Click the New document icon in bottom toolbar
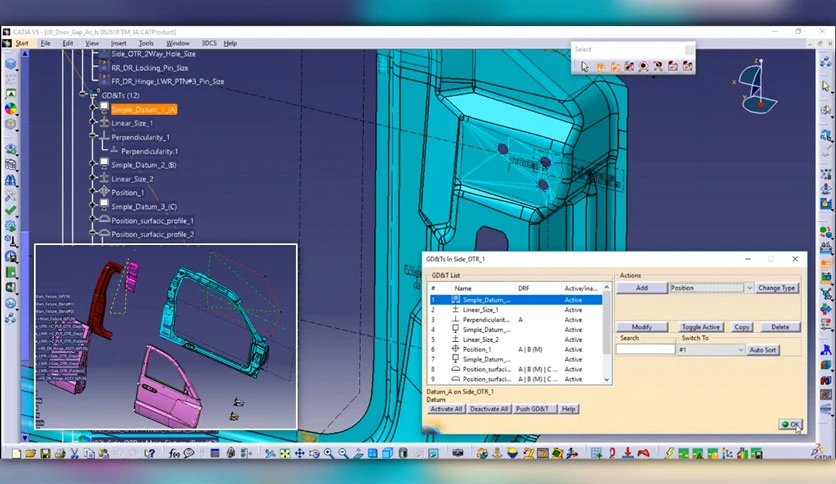Screen dimensions: 836x484 click(x=17, y=454)
